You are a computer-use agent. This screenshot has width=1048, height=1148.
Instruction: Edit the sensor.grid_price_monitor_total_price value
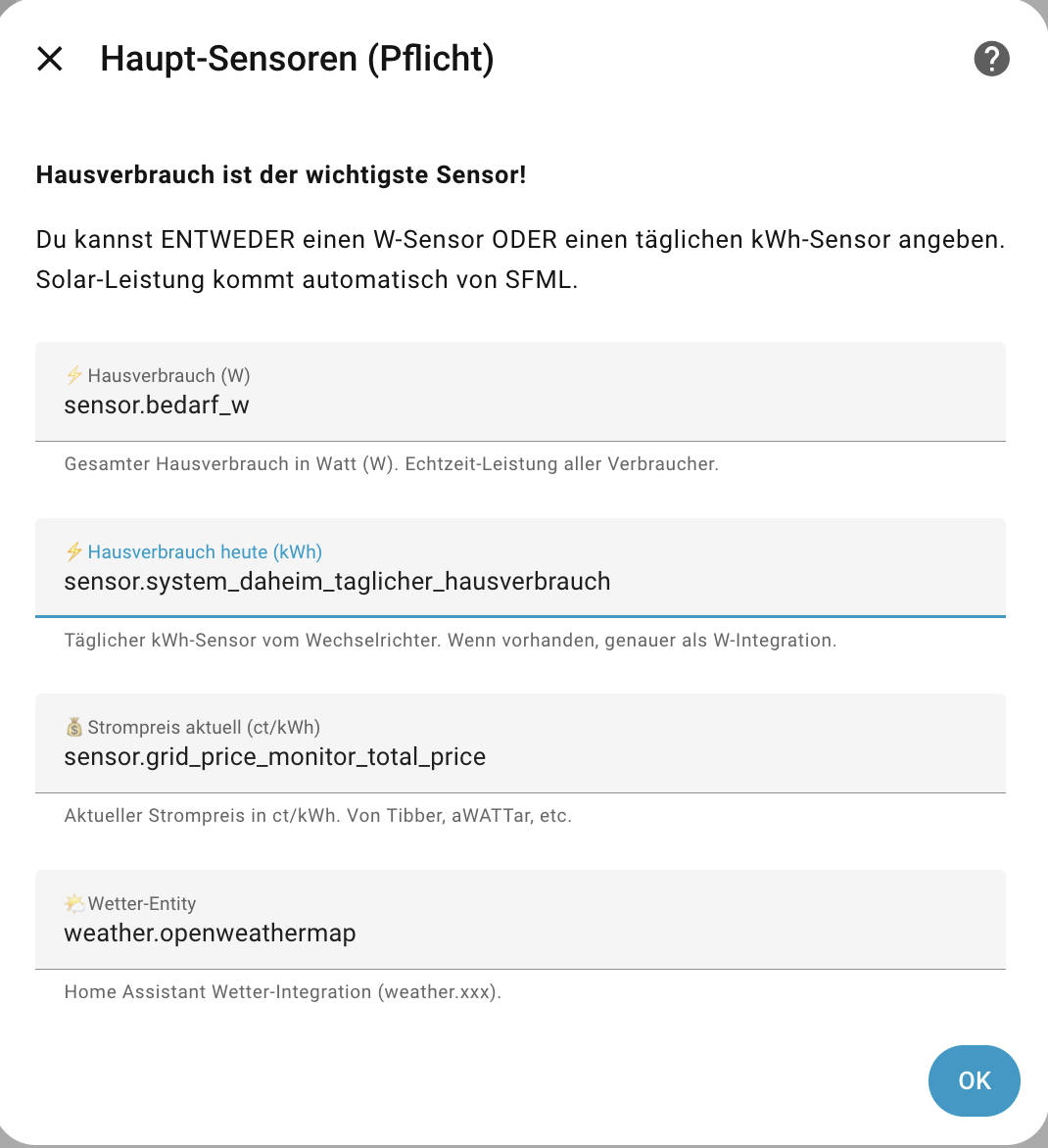pos(275,757)
